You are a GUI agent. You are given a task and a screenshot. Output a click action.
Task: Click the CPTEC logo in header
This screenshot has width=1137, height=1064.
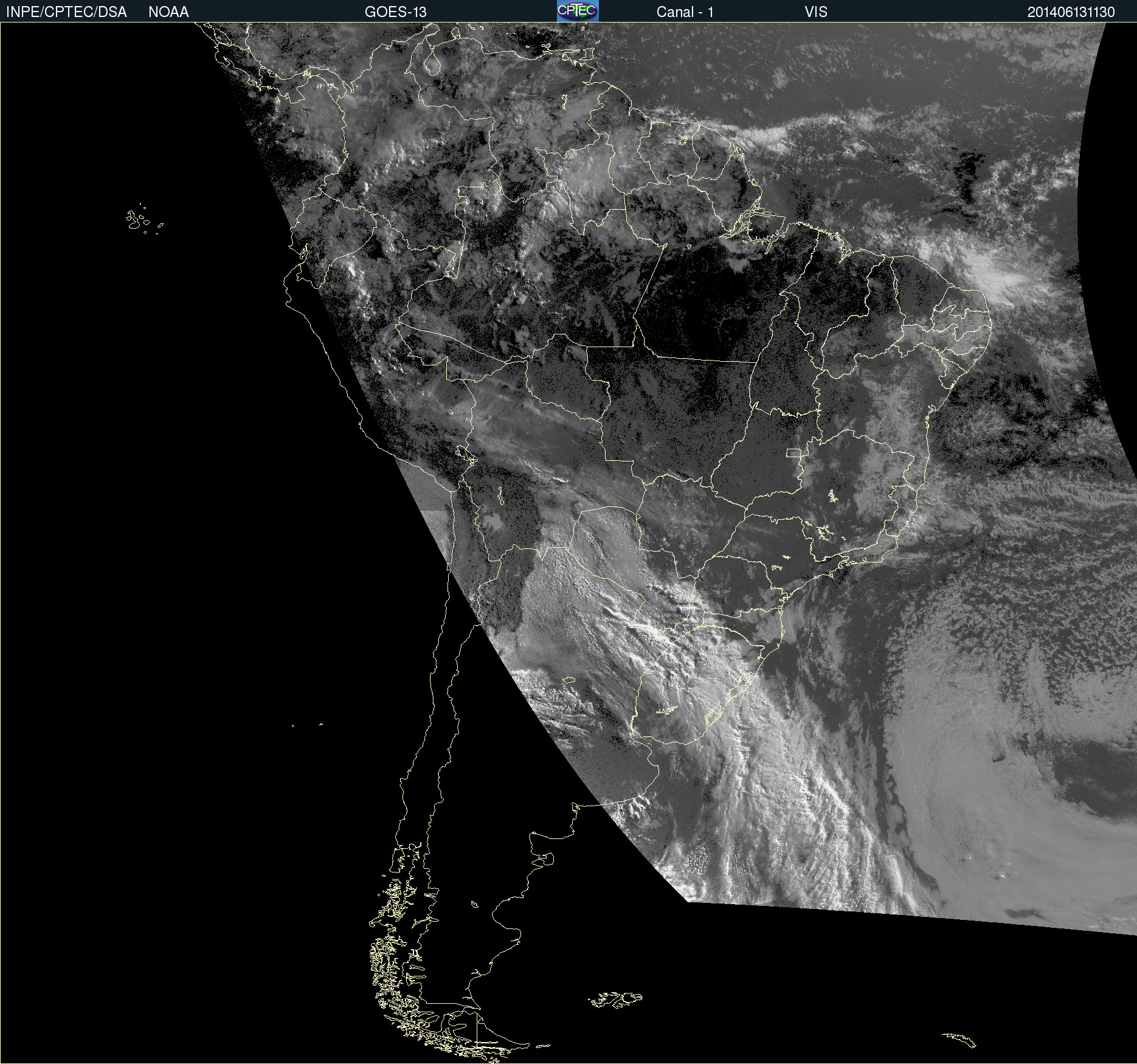(578, 11)
